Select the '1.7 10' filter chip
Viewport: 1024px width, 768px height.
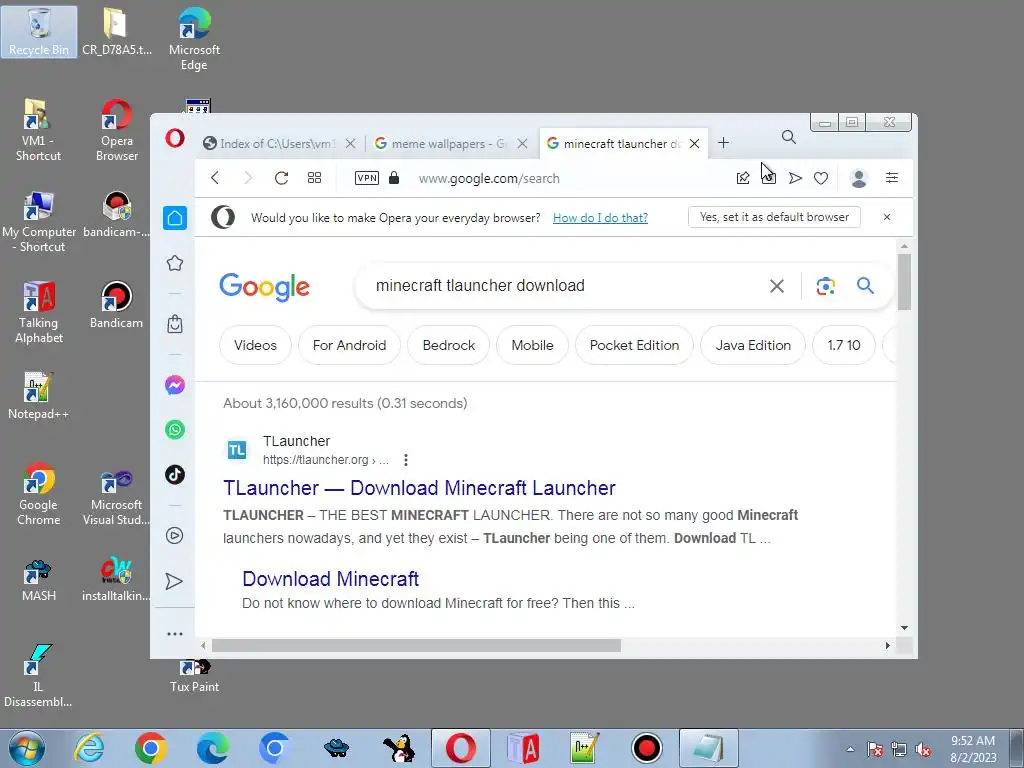pyautogui.click(x=844, y=345)
